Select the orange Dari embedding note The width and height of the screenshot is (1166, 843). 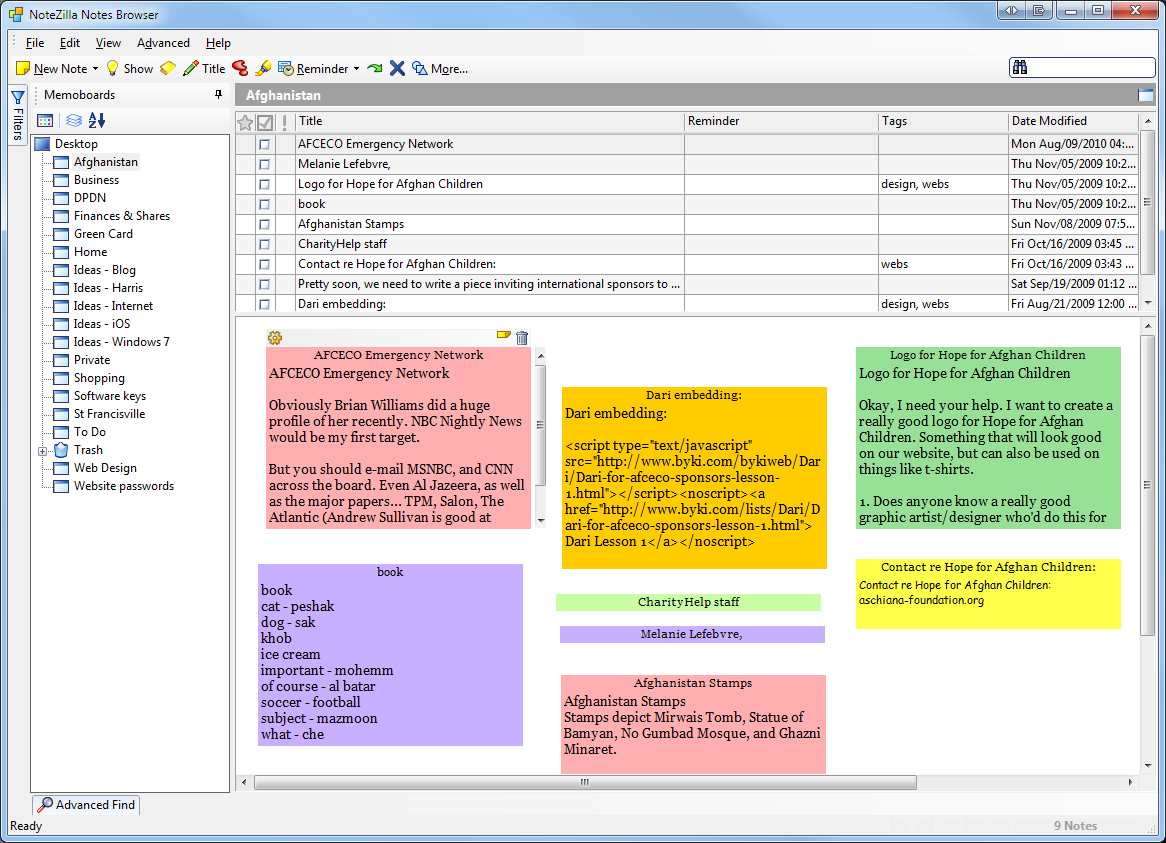(x=694, y=478)
